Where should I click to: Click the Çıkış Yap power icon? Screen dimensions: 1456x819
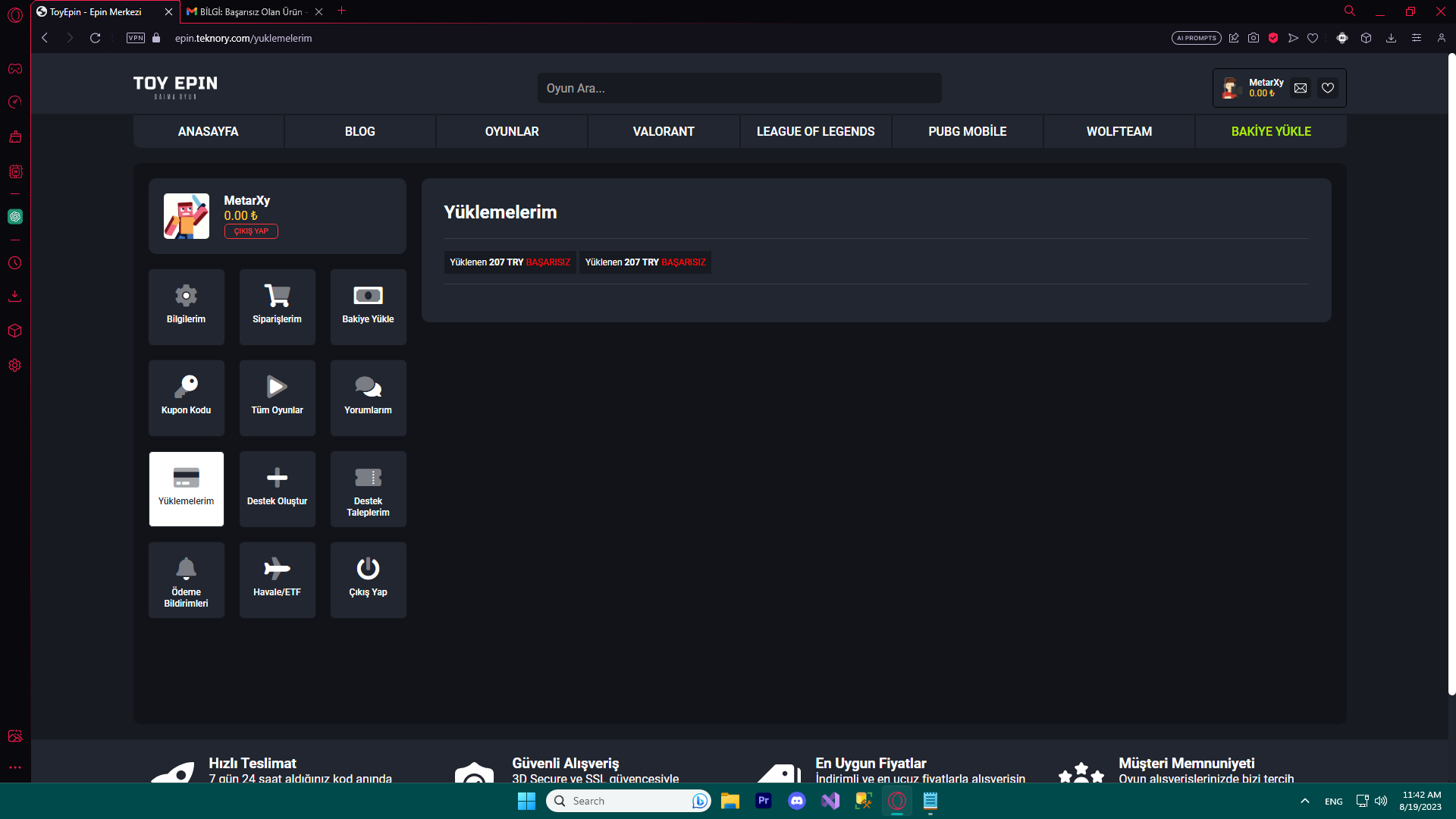[x=368, y=568]
